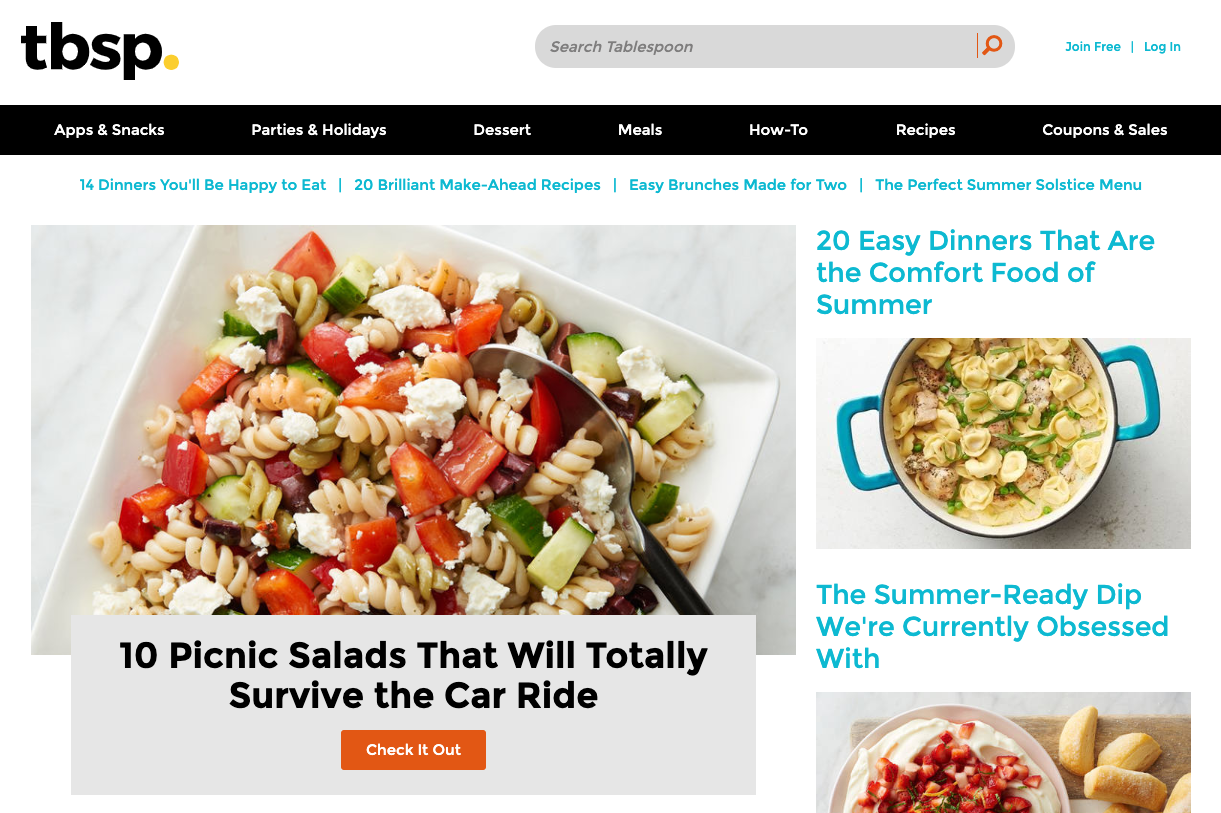This screenshot has height=813, width=1221.
Task: Open 14 Dinners You'll Be Happy to Eat
Action: coord(203,185)
